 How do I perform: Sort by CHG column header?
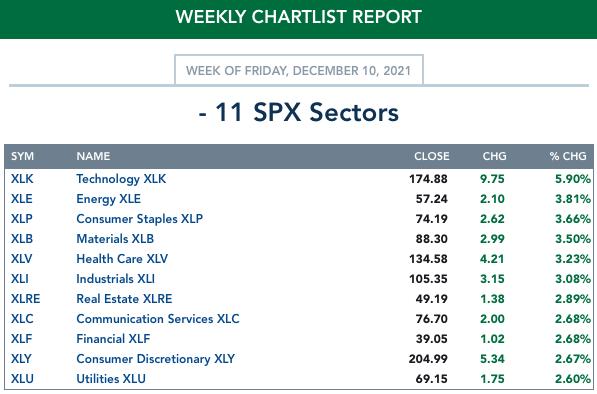pyautogui.click(x=495, y=156)
